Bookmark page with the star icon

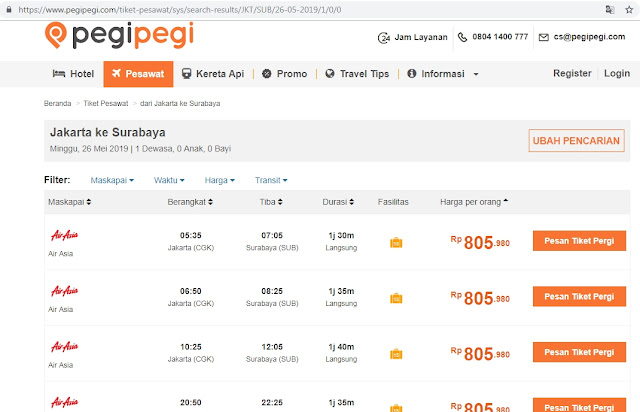pyautogui.click(x=629, y=9)
